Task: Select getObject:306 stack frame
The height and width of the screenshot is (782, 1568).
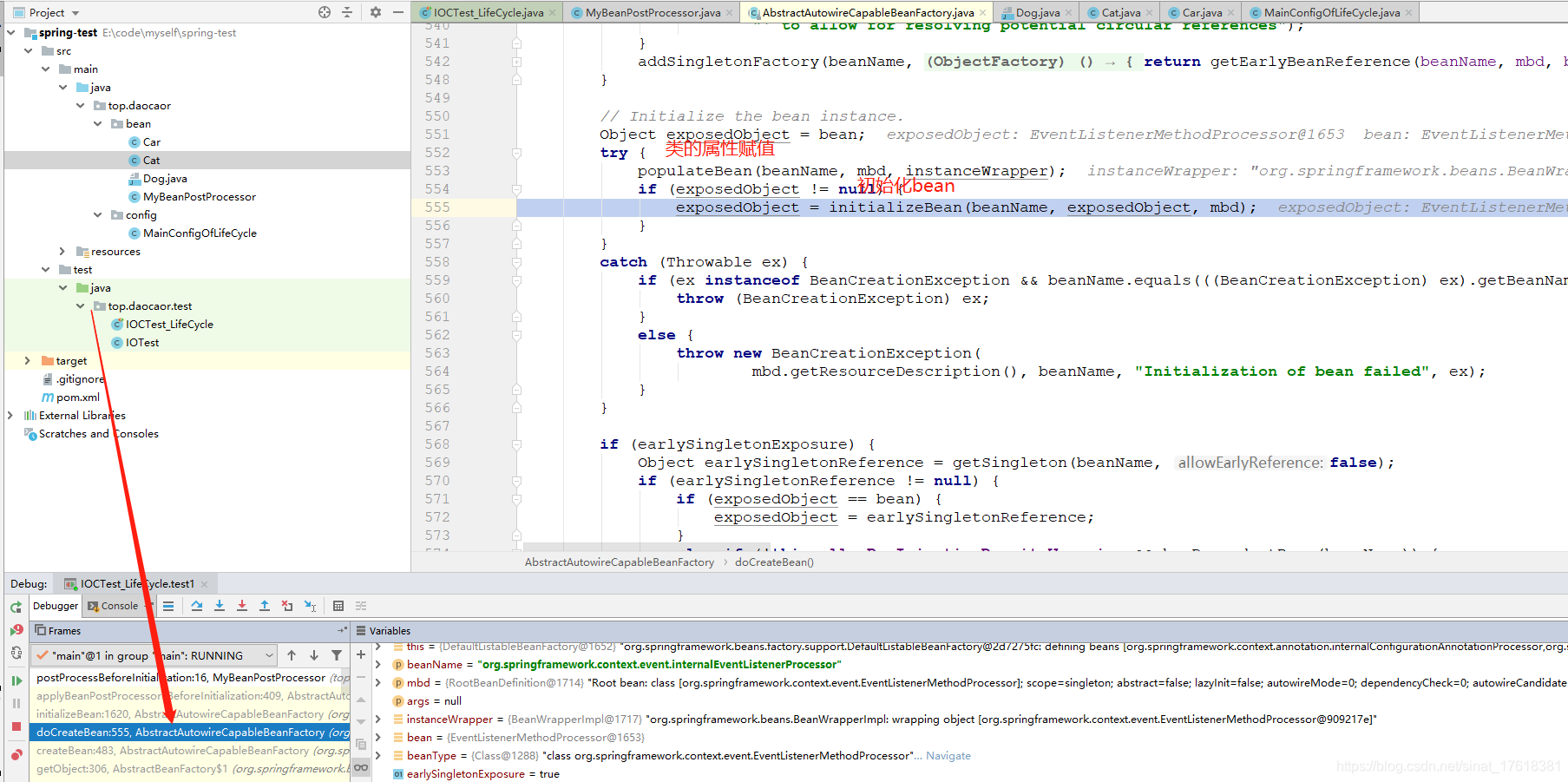Action: 190,769
